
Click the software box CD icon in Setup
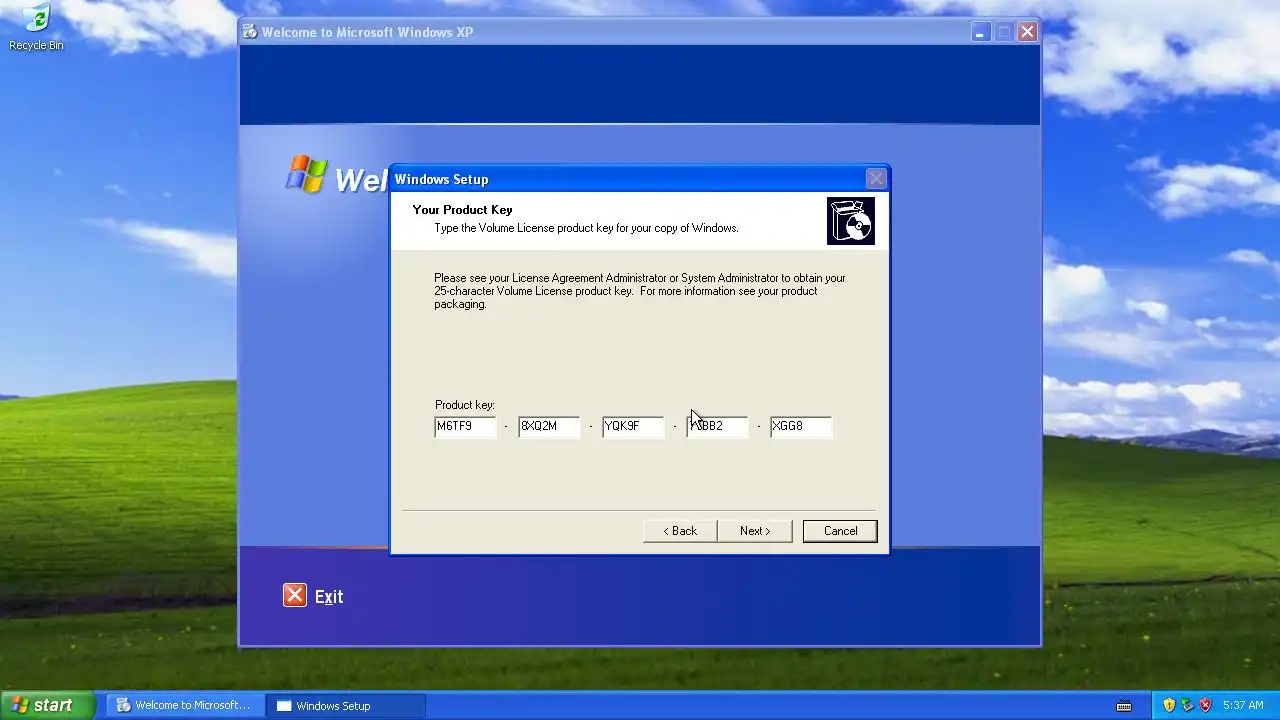click(x=851, y=221)
